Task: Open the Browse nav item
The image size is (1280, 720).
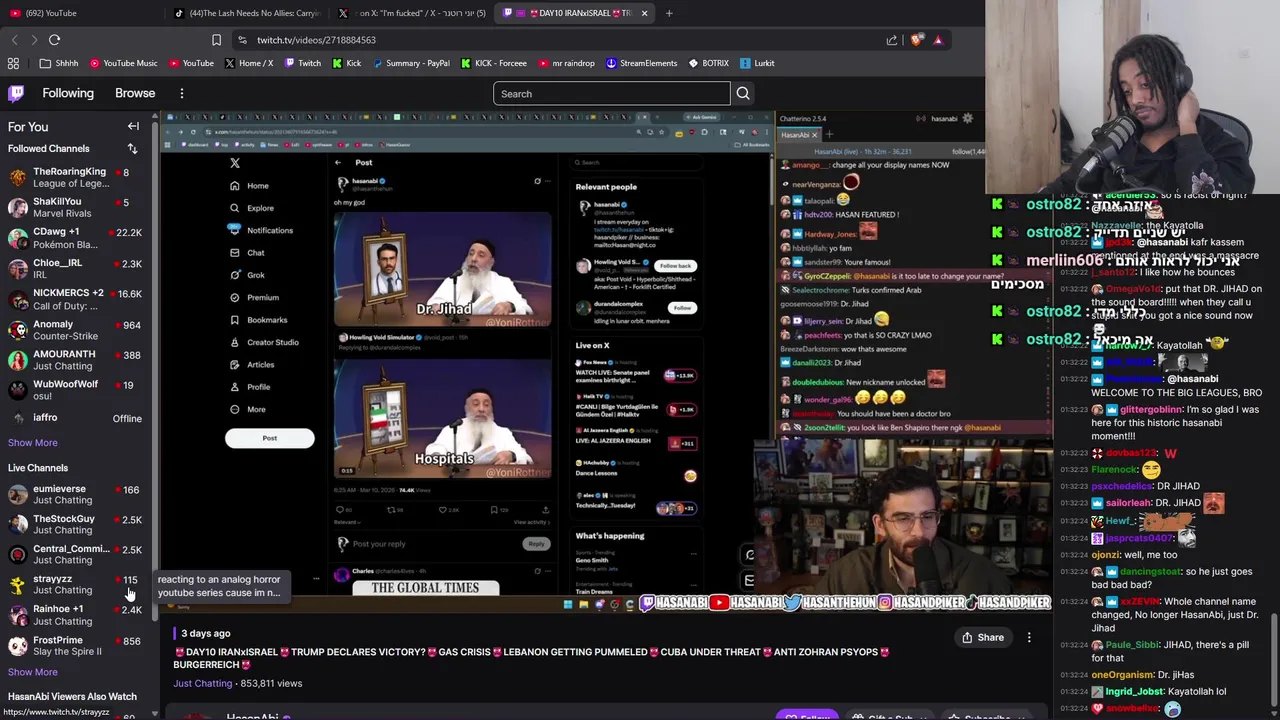Action: [135, 93]
